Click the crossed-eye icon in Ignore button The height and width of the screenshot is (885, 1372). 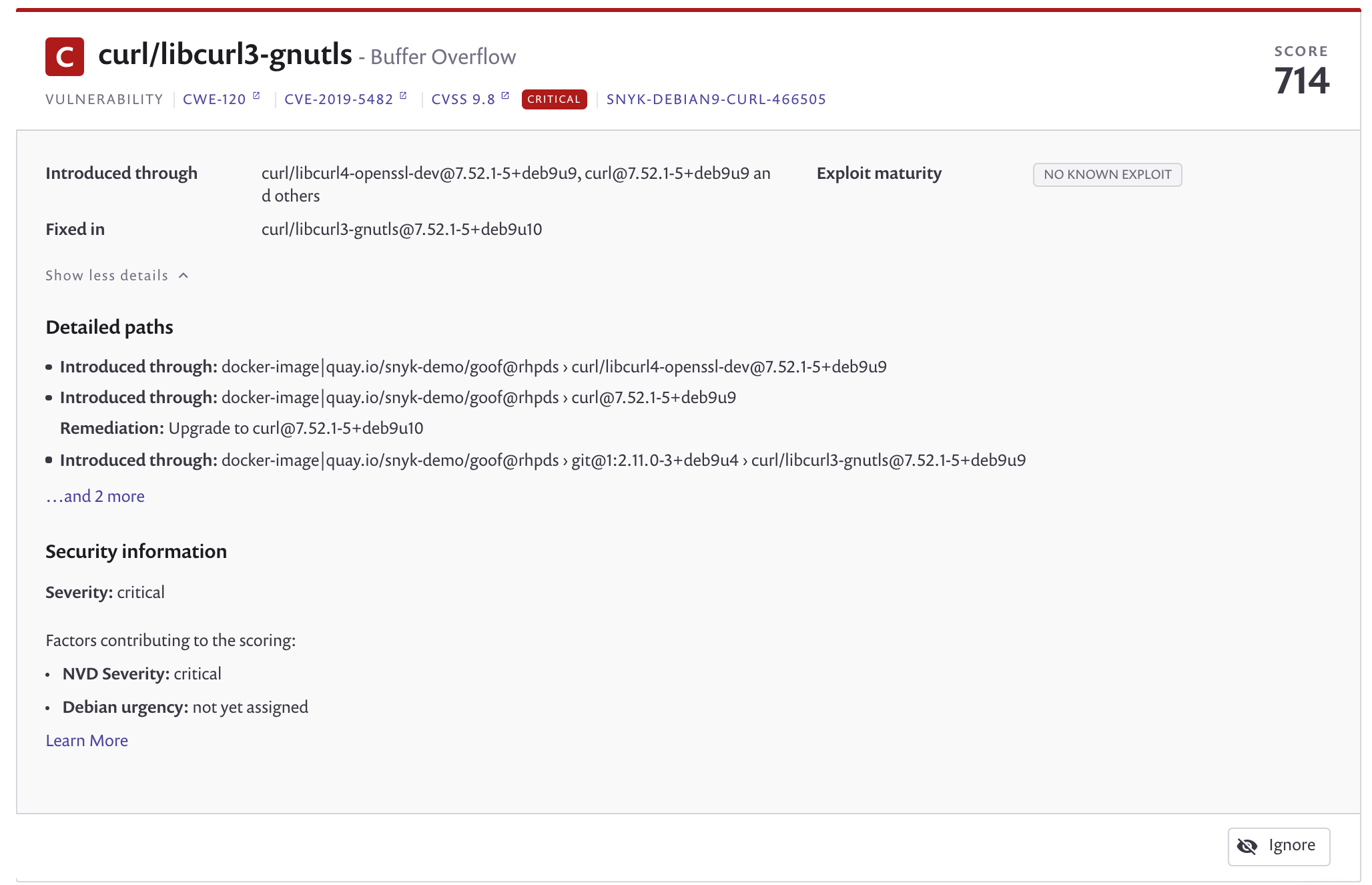click(x=1247, y=846)
